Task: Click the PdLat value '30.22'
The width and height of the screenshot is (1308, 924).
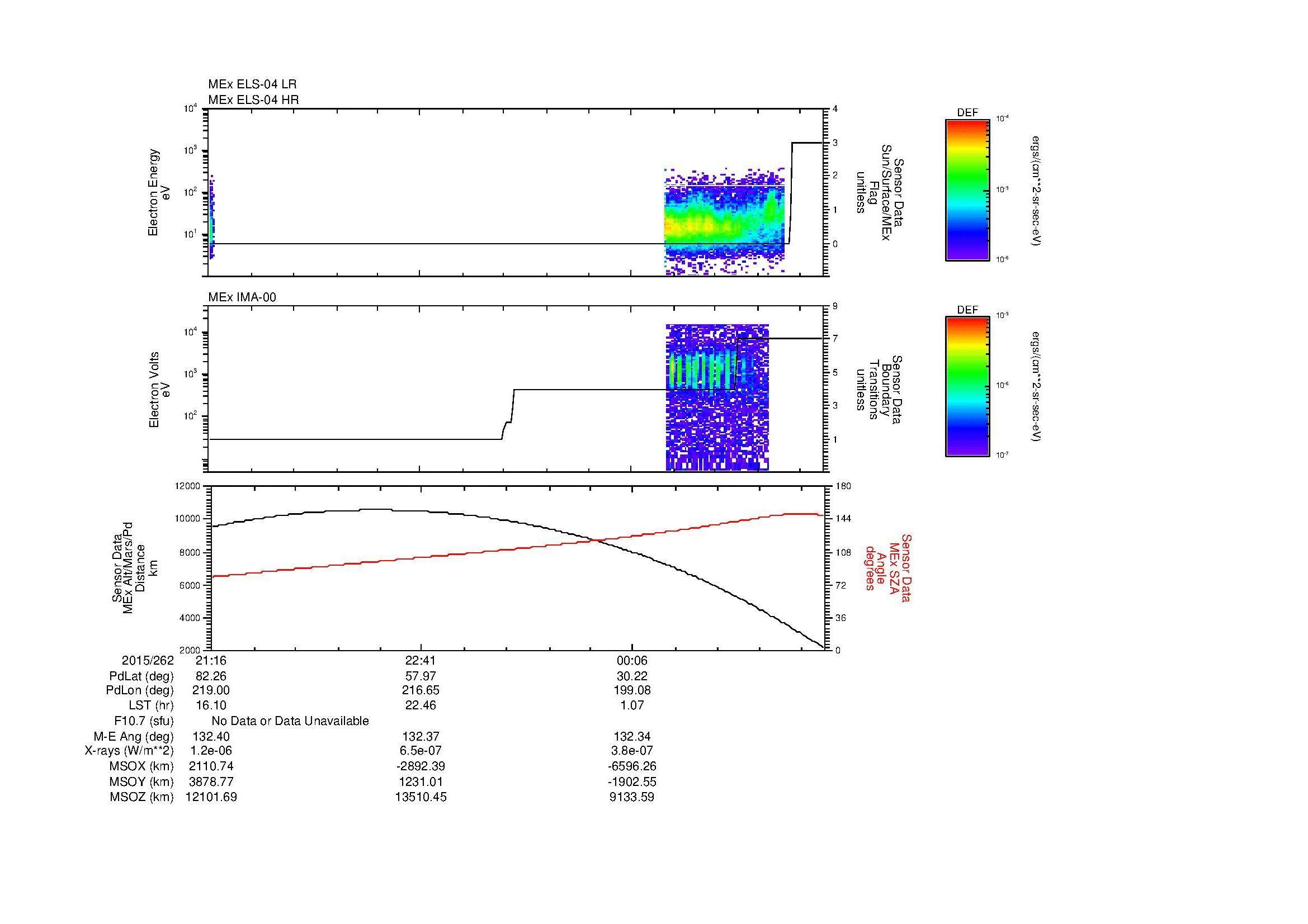Action: [x=632, y=677]
